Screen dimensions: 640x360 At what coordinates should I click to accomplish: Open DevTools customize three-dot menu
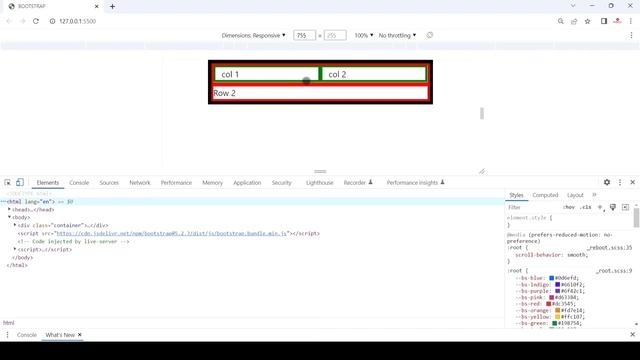[620, 182]
